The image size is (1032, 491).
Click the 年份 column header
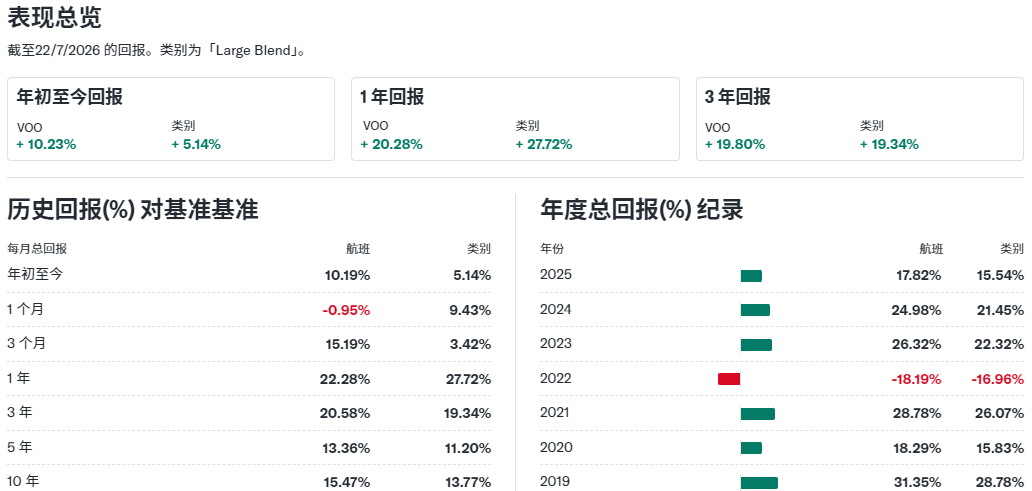click(552, 249)
